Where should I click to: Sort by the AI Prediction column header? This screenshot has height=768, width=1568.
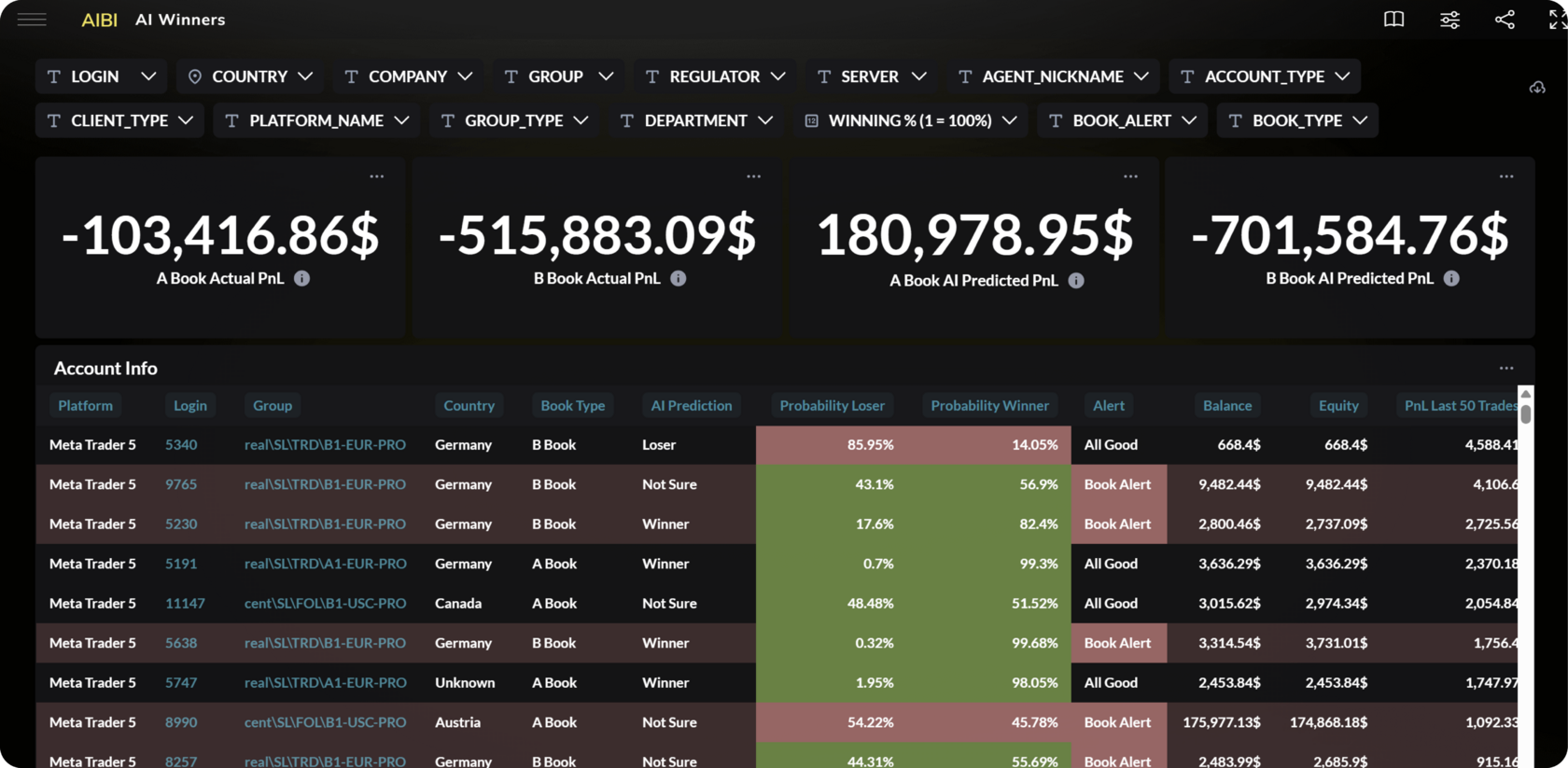click(692, 406)
